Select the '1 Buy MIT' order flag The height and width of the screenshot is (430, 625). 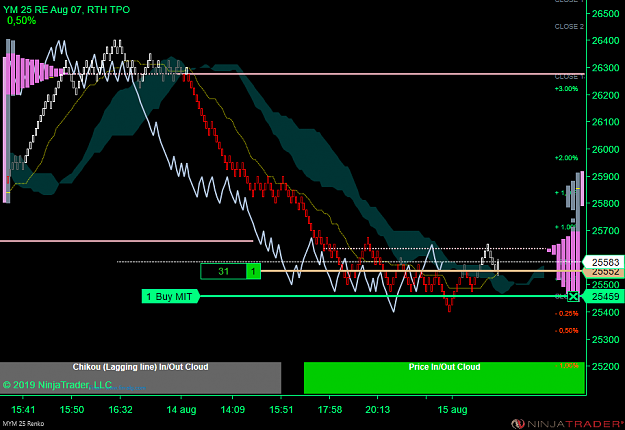click(171, 296)
